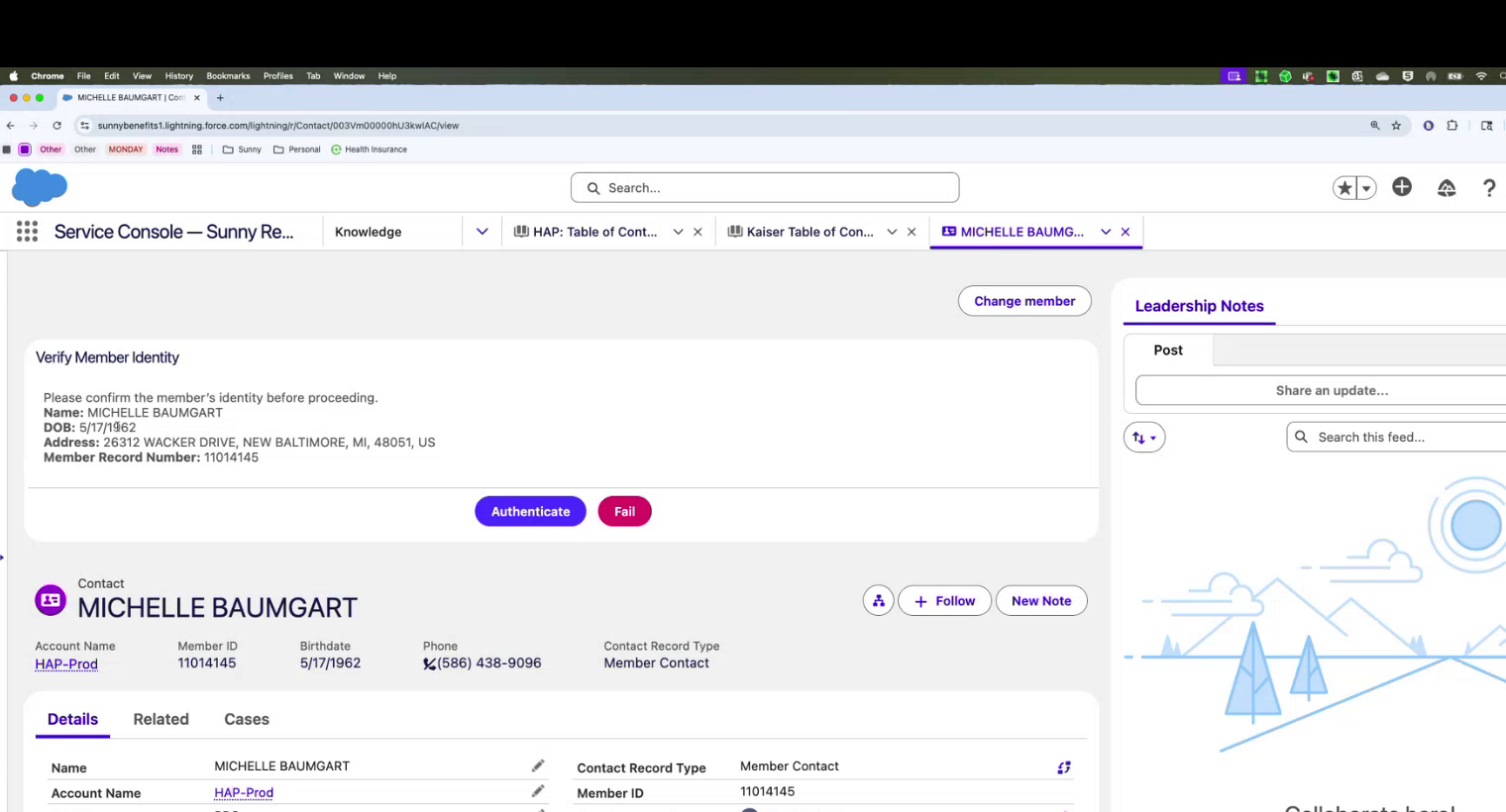
Task: Click the global Search input field
Action: tap(764, 188)
